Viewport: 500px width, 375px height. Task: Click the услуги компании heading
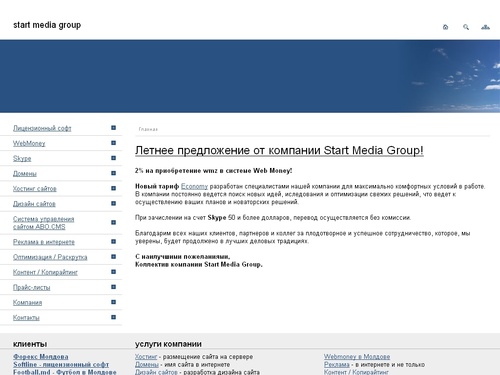168,344
